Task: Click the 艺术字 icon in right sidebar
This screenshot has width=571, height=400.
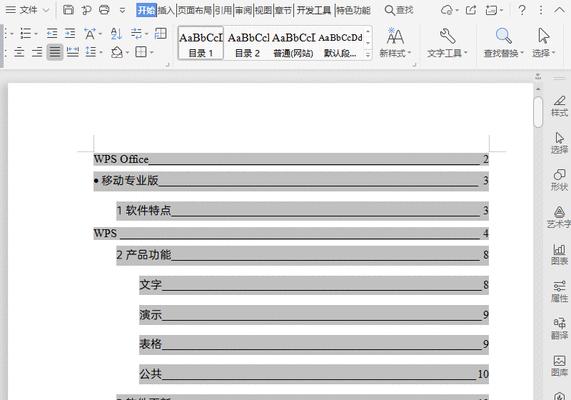Action: point(559,217)
